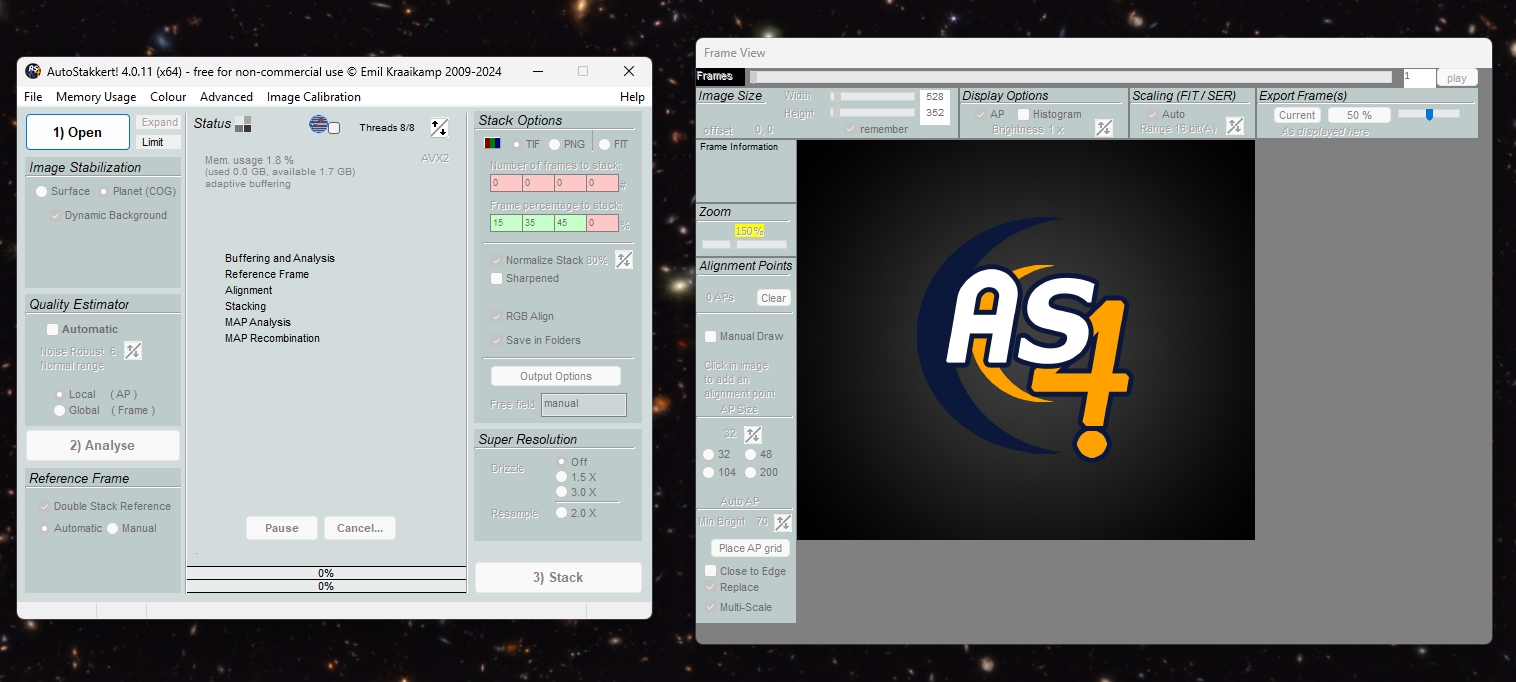This screenshot has width=1516, height=682.
Task: Click the Limit button
Action: [158, 142]
